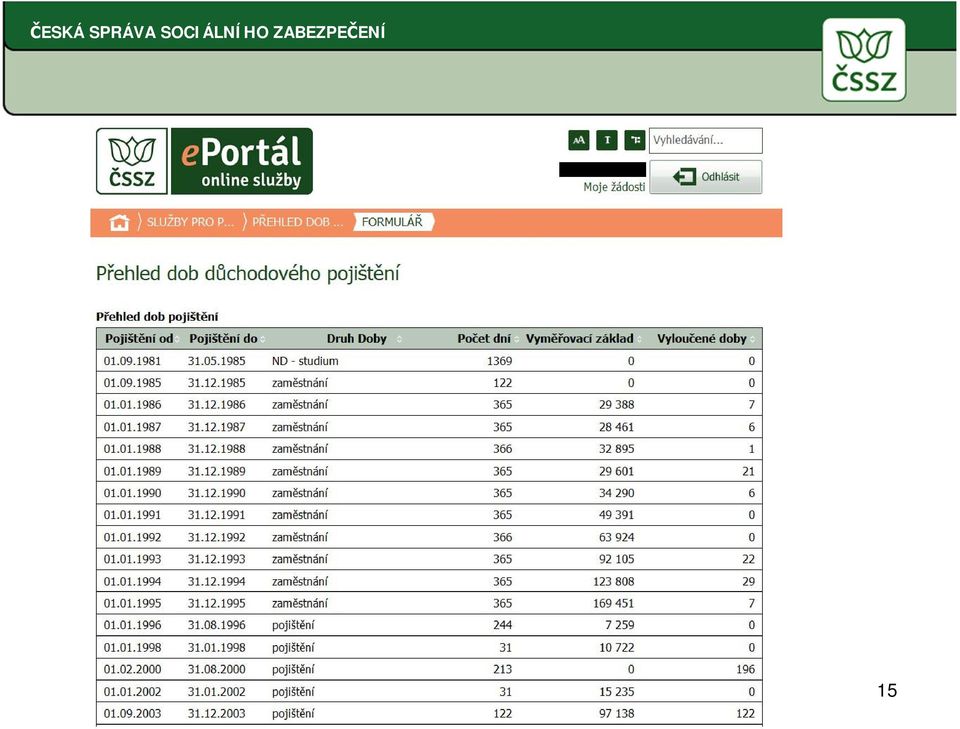Screen dimensions: 960x729
Task: Select the end date 31.12.1990
Action: click(217, 493)
